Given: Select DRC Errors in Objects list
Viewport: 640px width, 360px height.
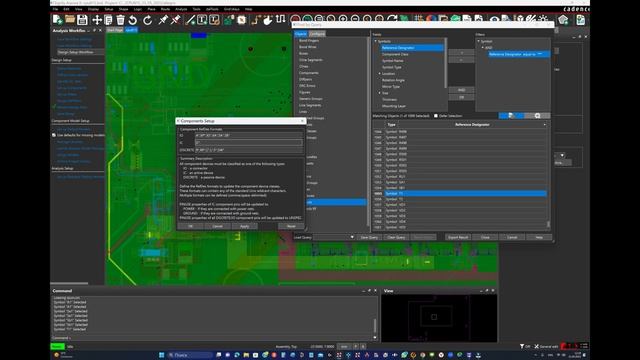Looking at the screenshot, I should (x=307, y=86).
